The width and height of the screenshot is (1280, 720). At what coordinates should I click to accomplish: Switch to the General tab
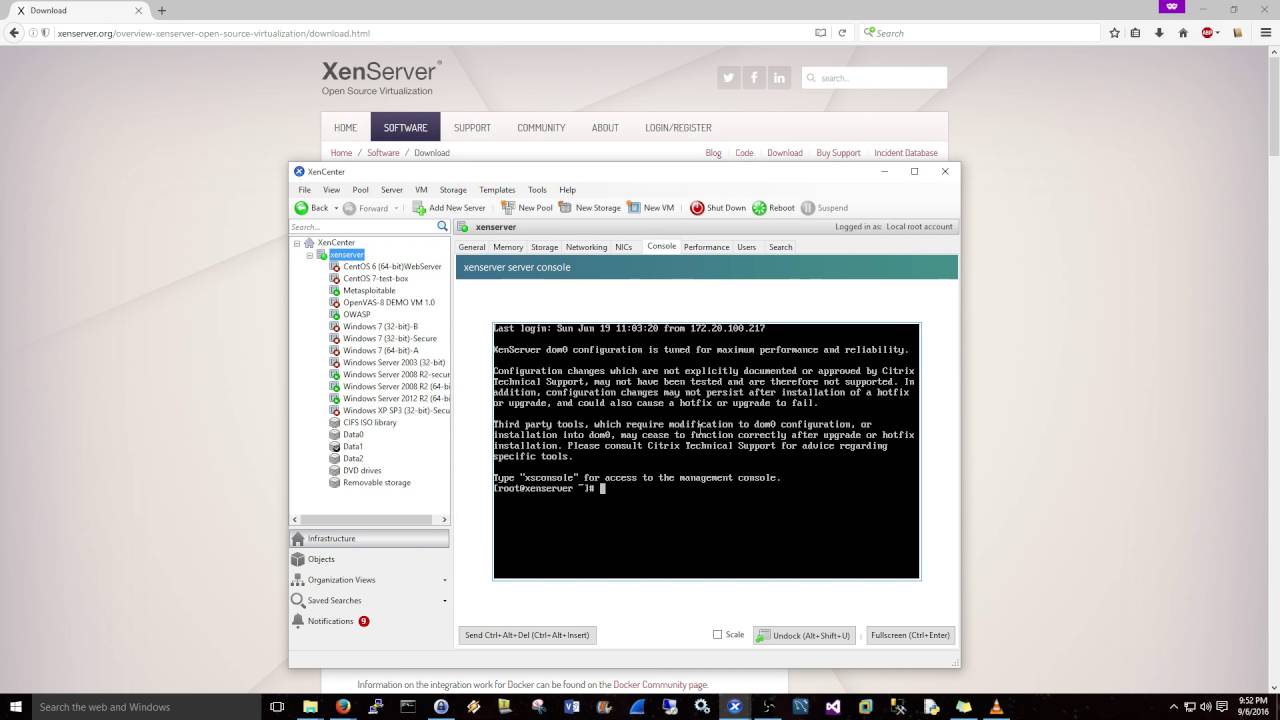(x=472, y=247)
